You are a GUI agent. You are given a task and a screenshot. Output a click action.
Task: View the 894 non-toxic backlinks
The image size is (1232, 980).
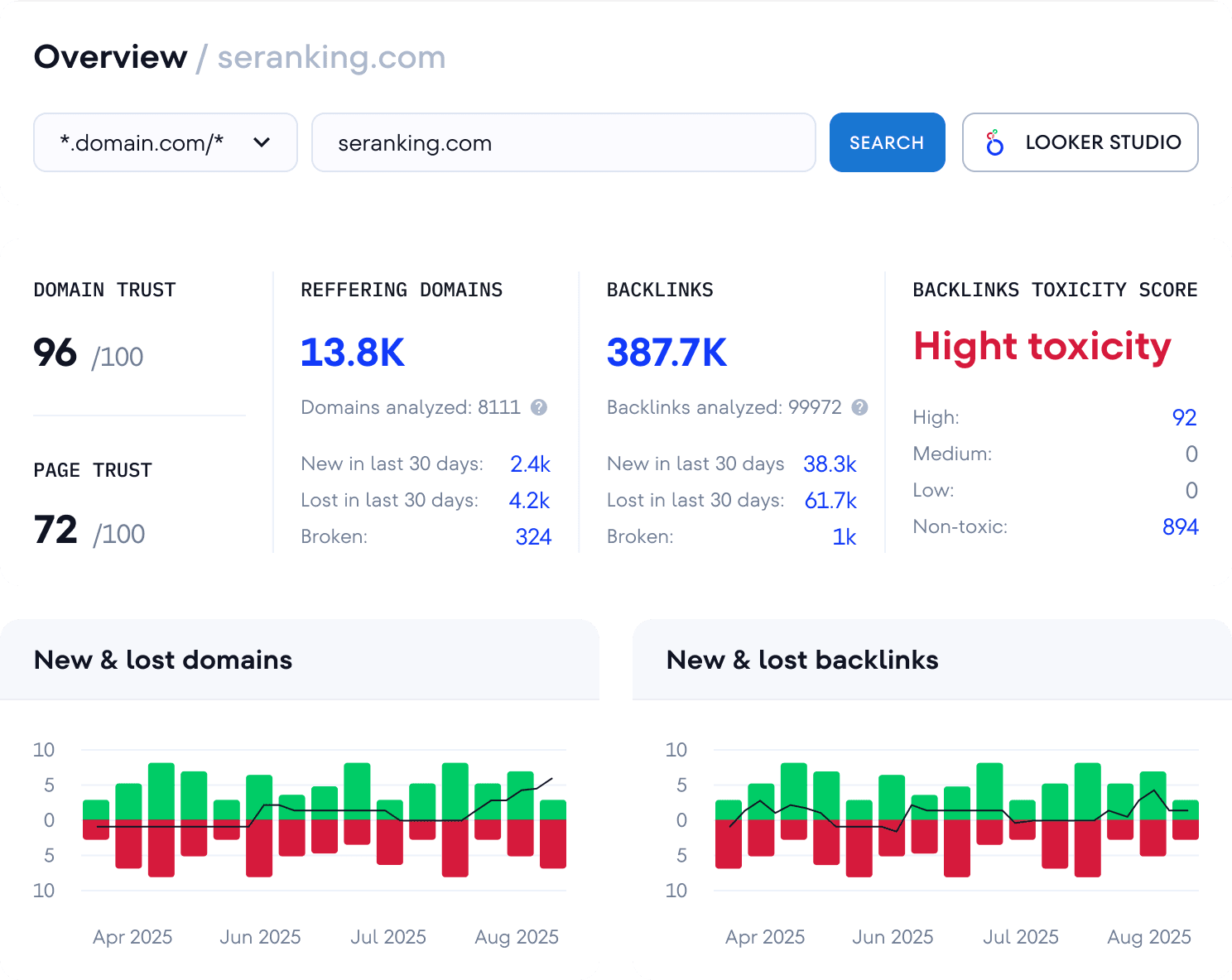point(1179,526)
